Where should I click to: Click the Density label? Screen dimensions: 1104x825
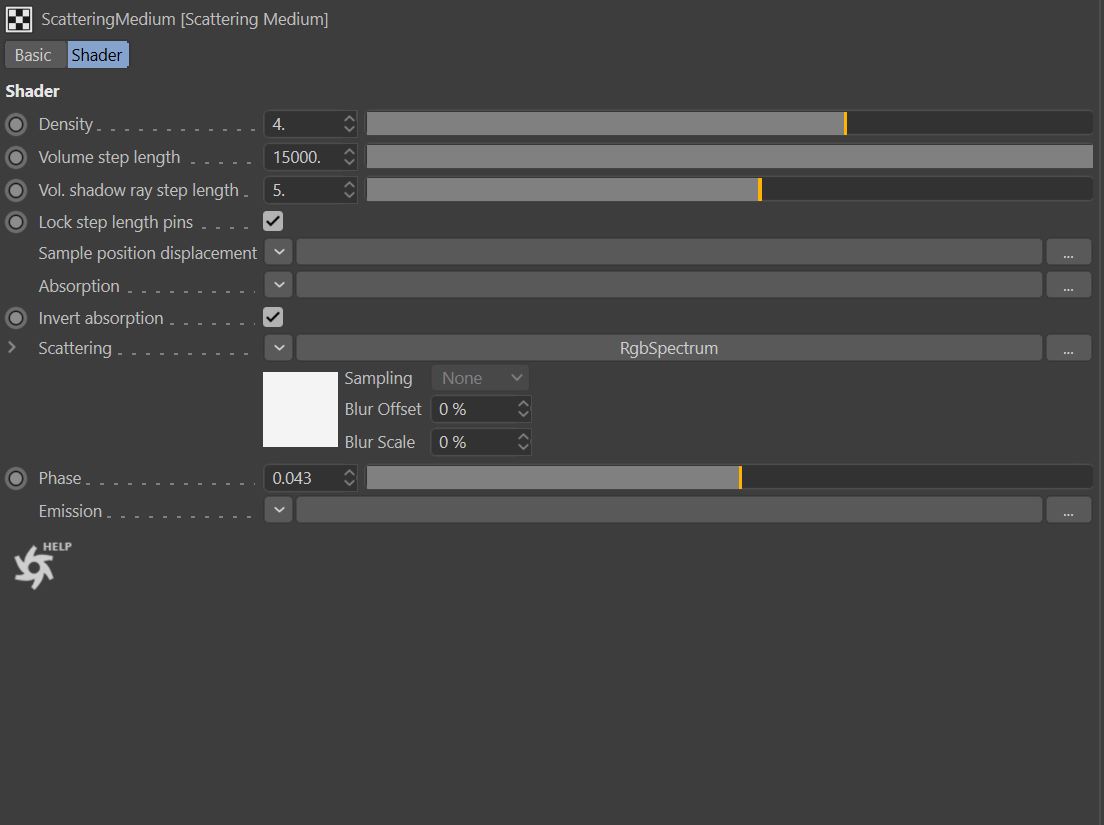click(x=65, y=124)
